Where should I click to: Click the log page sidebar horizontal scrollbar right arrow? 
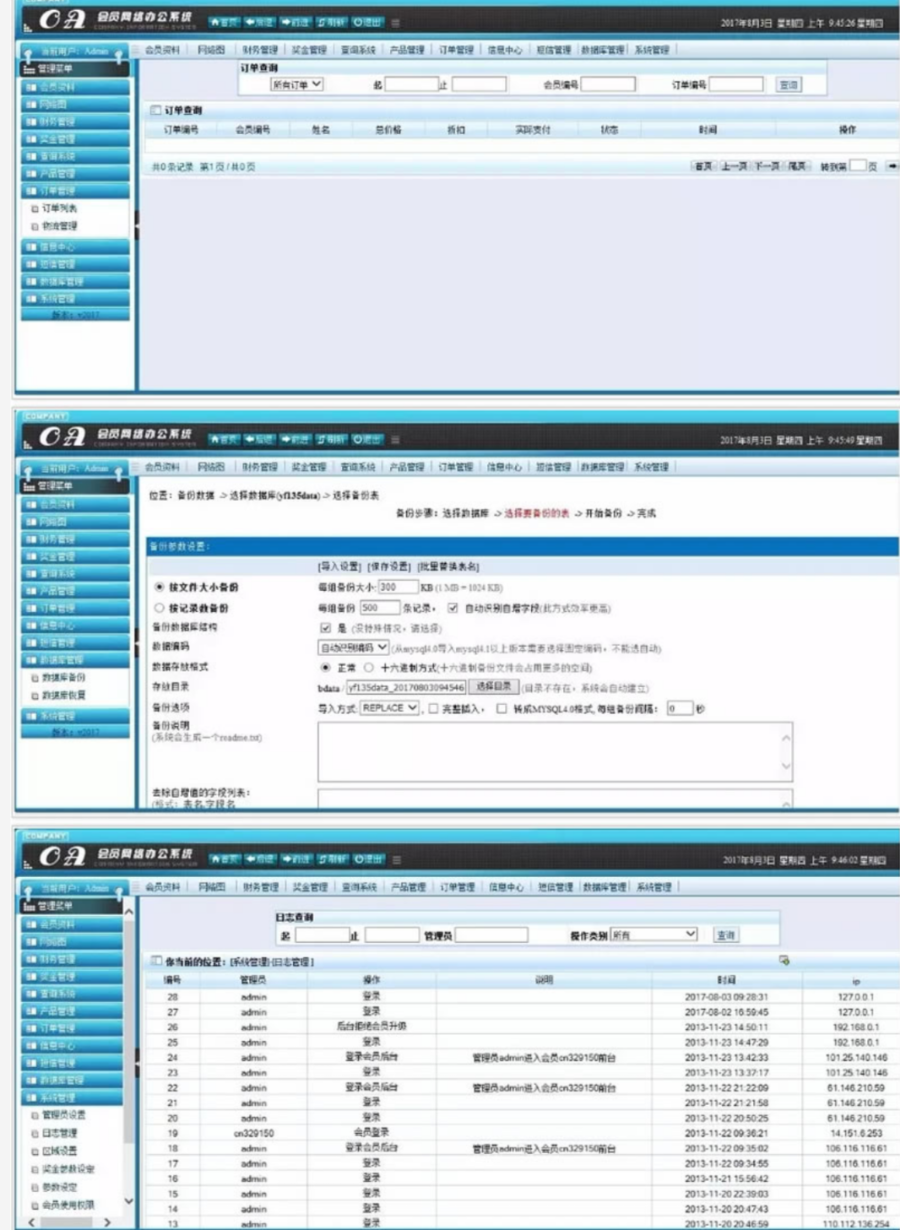tap(108, 1222)
